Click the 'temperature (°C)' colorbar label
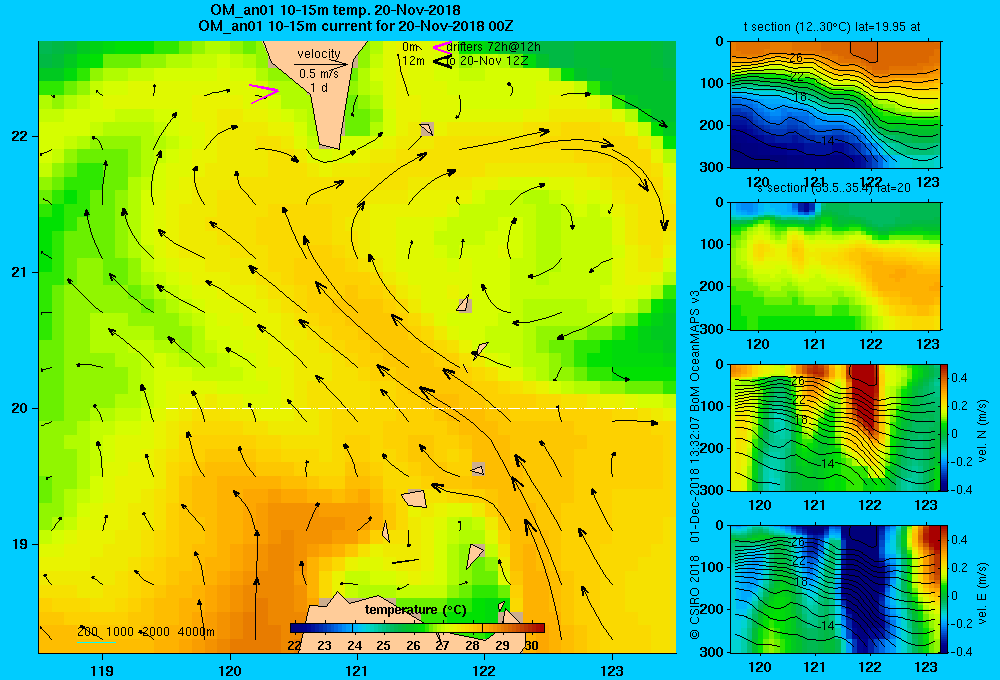This screenshot has width=1000, height=680. pyautogui.click(x=416, y=610)
